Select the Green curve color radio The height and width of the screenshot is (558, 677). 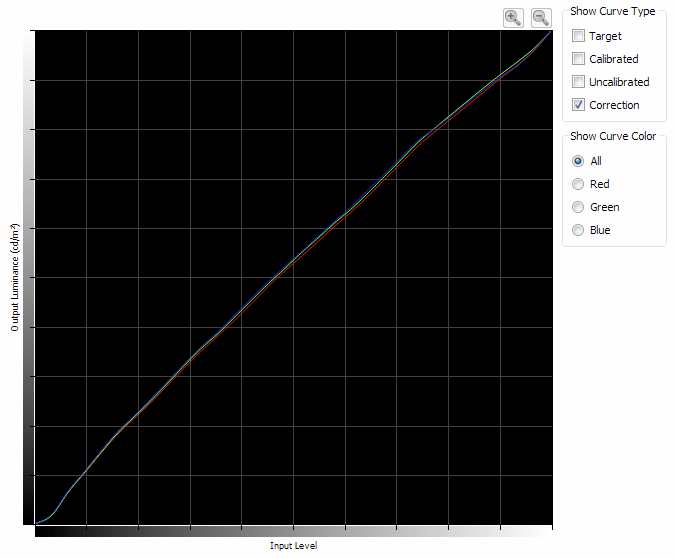[x=577, y=207]
